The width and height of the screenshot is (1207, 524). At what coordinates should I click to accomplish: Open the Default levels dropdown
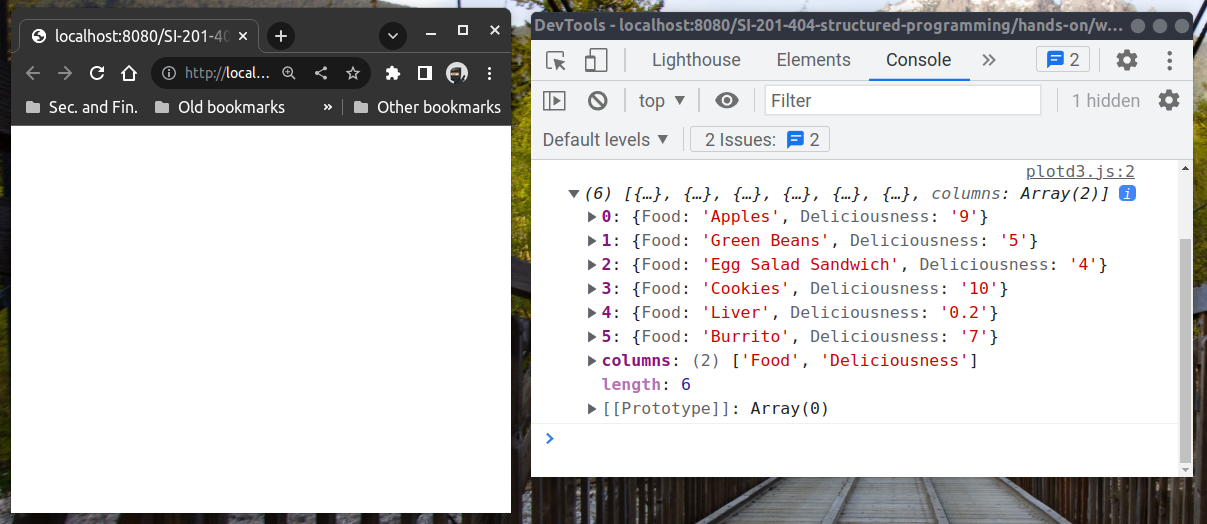[x=606, y=140]
